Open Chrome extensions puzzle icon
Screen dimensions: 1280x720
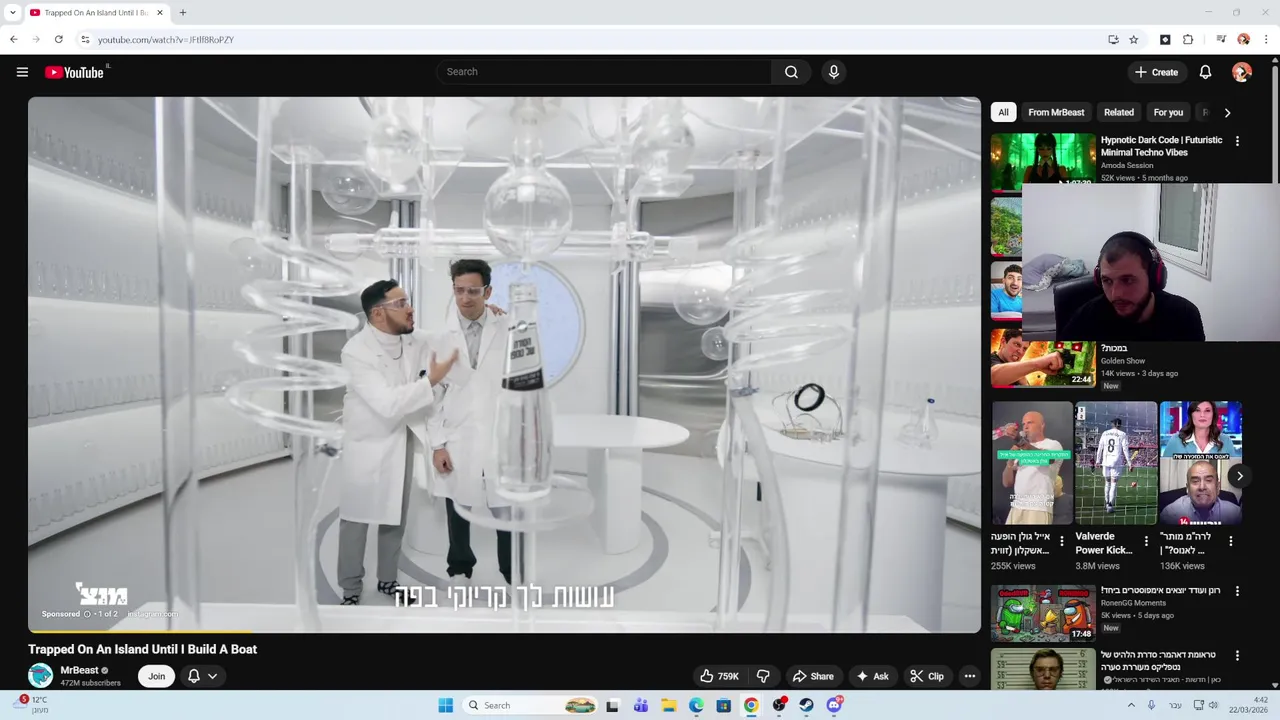click(x=1188, y=40)
